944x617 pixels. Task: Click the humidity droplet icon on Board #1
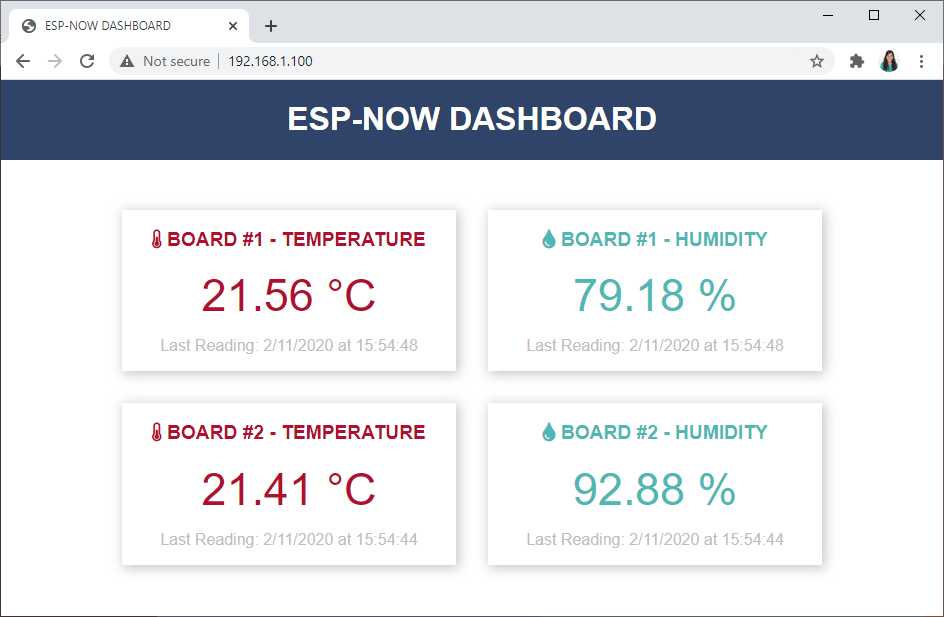[548, 239]
